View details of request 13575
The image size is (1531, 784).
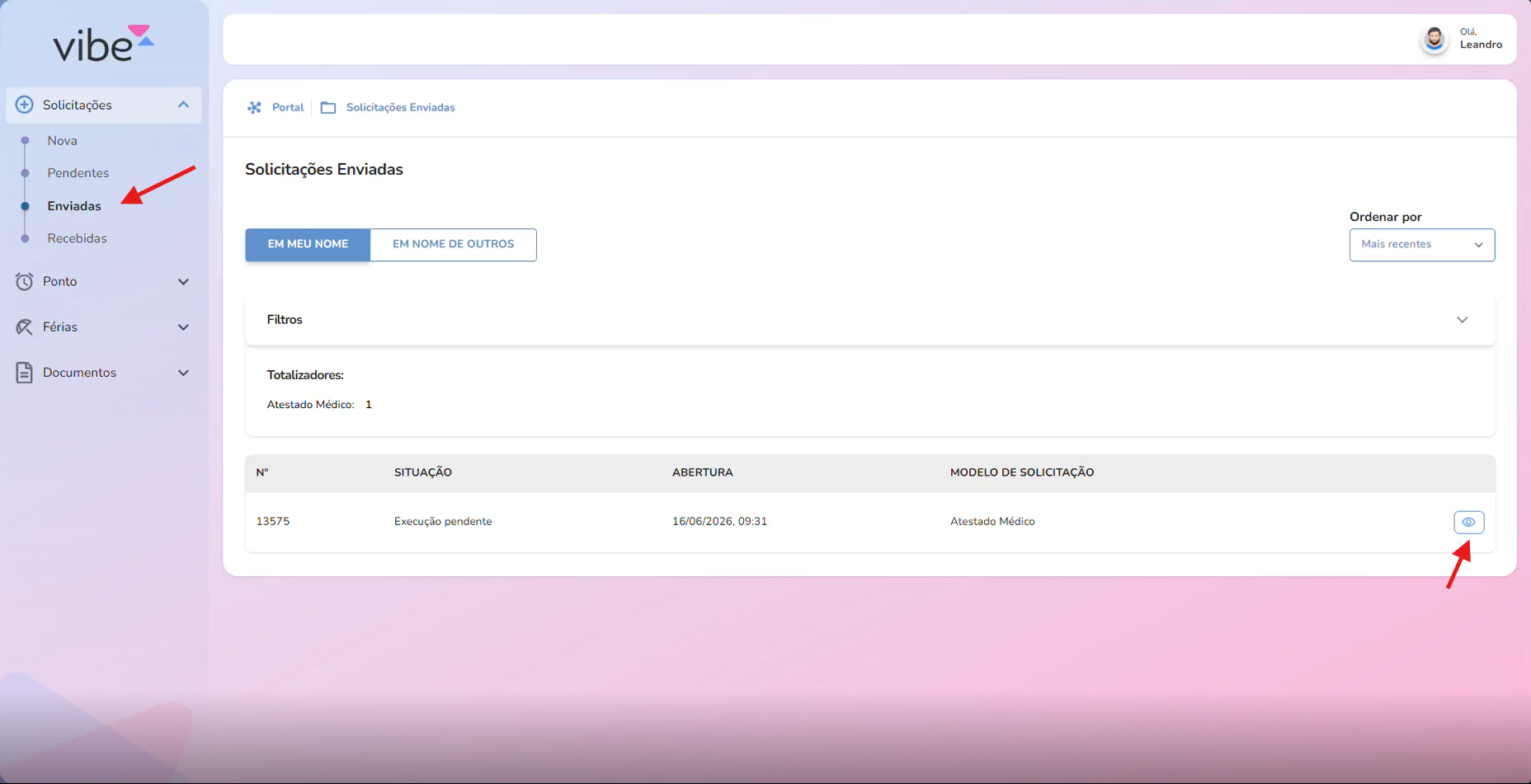[x=1468, y=522]
